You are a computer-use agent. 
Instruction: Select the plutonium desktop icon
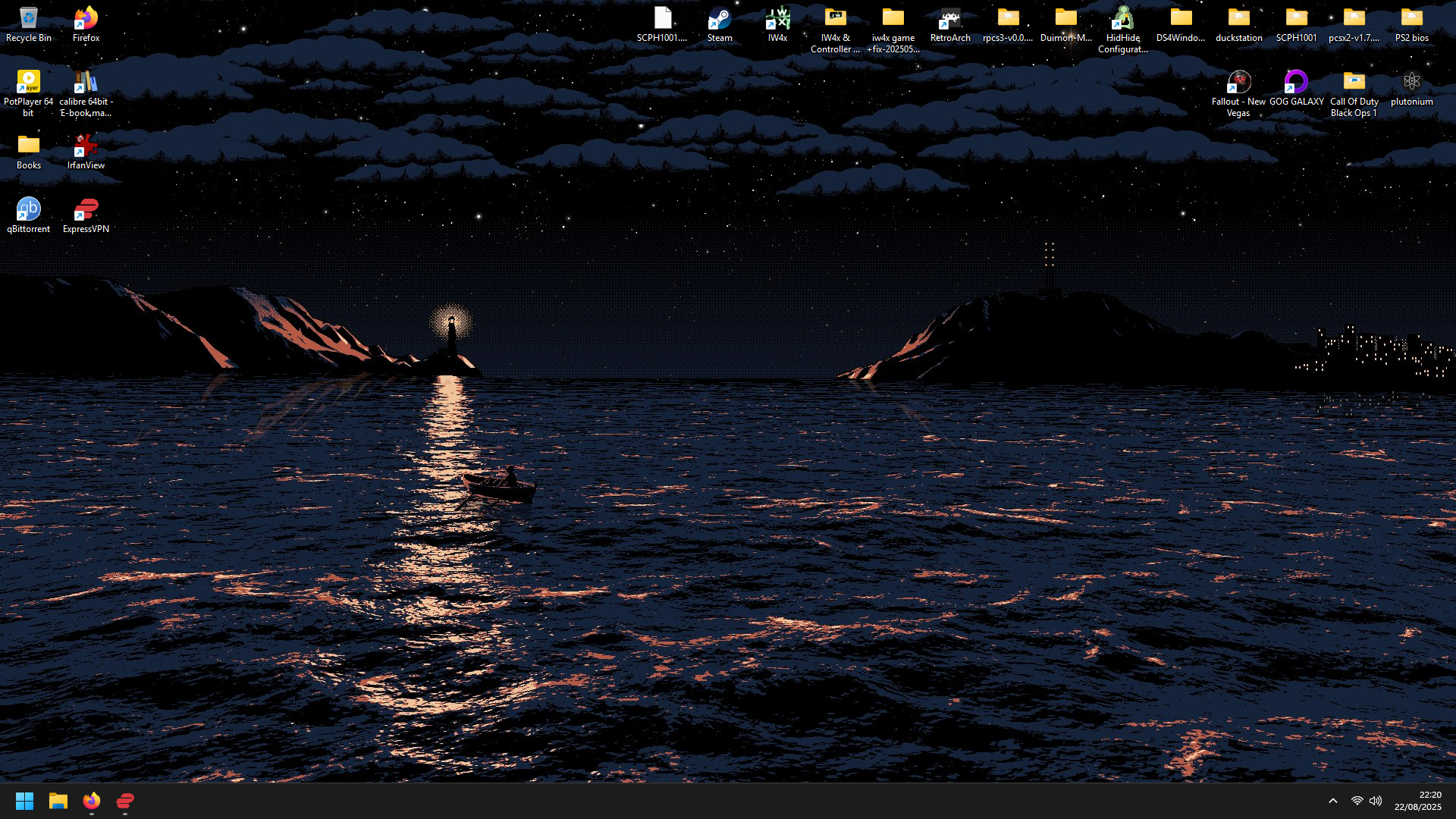[1411, 83]
